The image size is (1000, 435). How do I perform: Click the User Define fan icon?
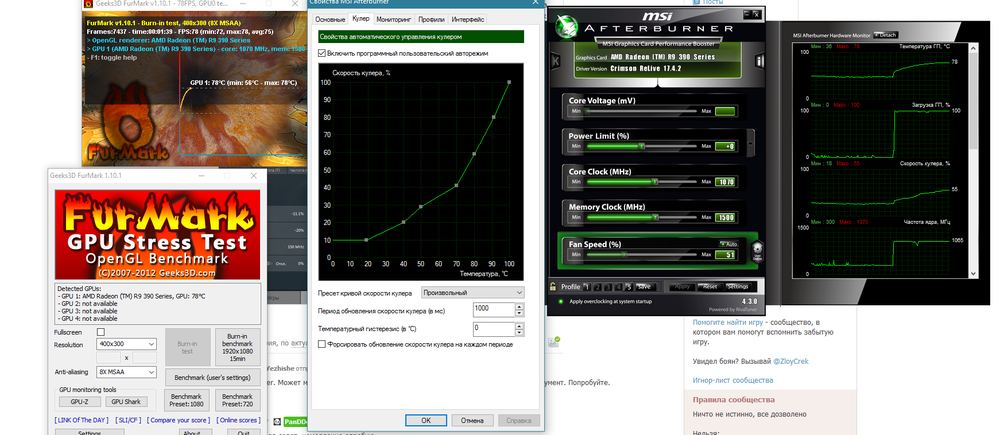click(x=757, y=250)
